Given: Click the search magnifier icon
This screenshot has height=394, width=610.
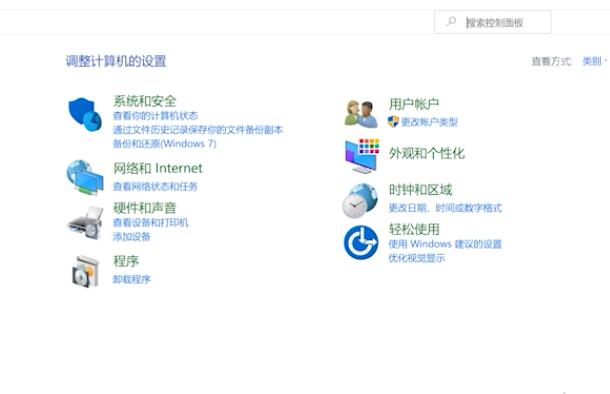Looking at the screenshot, I should (451, 21).
